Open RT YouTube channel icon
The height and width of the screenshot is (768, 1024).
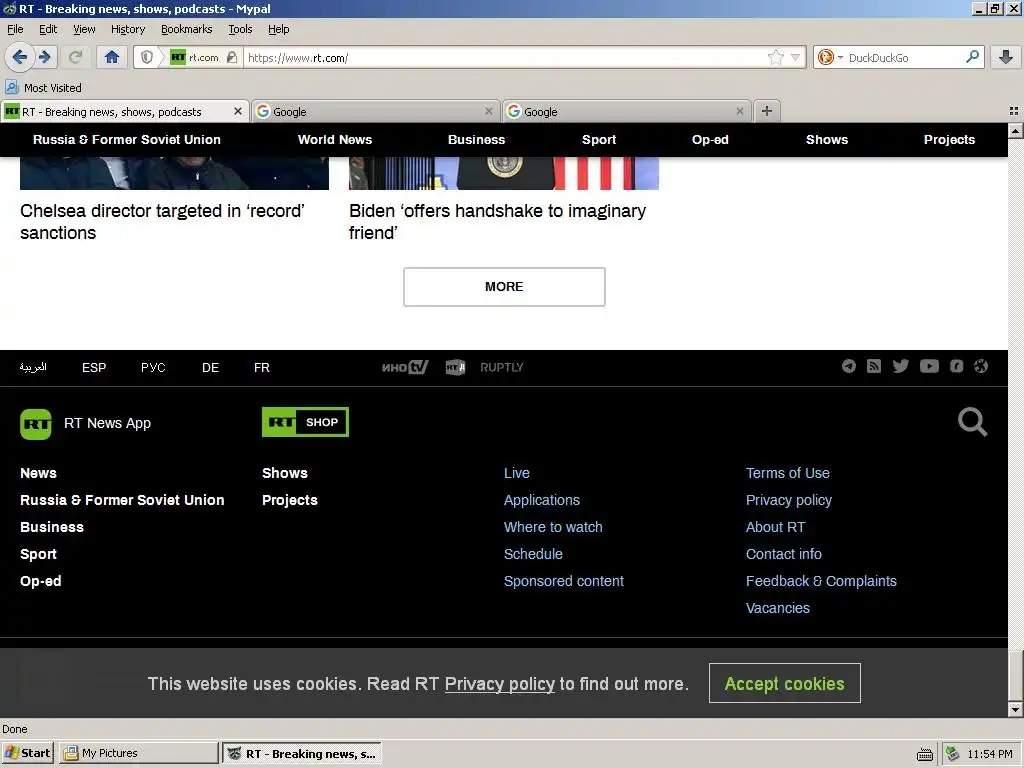[x=929, y=366]
